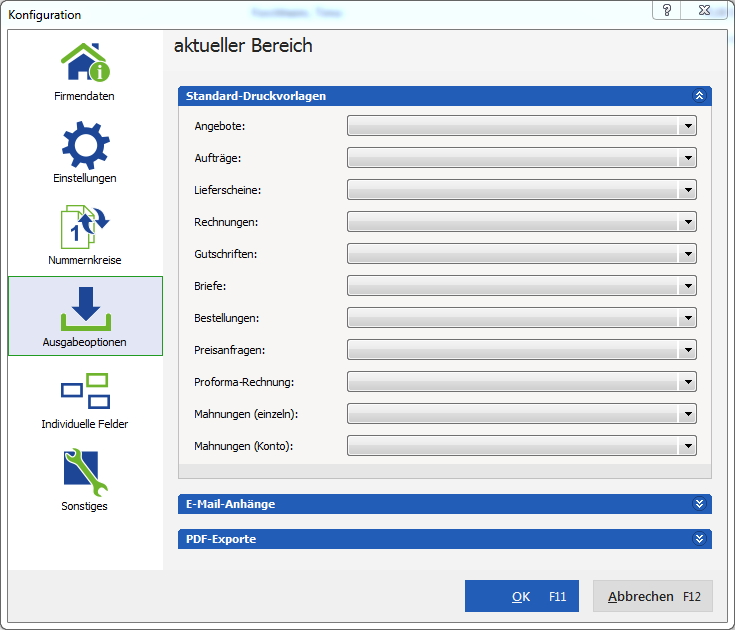Click the 'Proforma-Rechnung:' field label
This screenshot has width=735, height=630.
244,382
